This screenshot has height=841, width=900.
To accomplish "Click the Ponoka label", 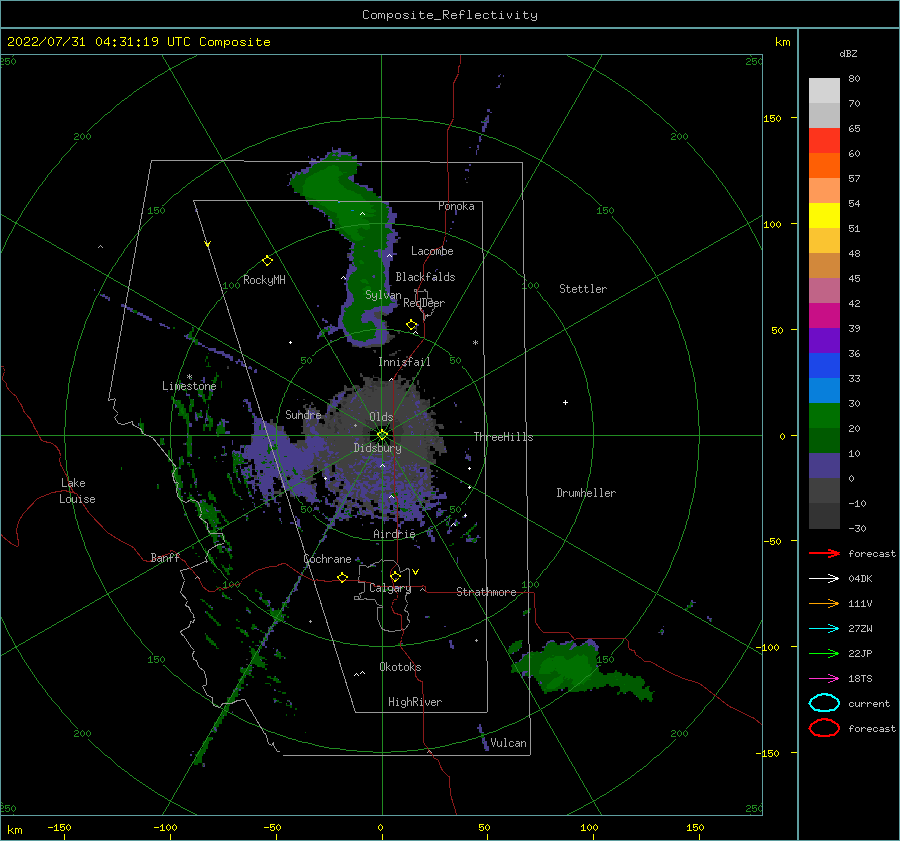I will (x=456, y=206).
